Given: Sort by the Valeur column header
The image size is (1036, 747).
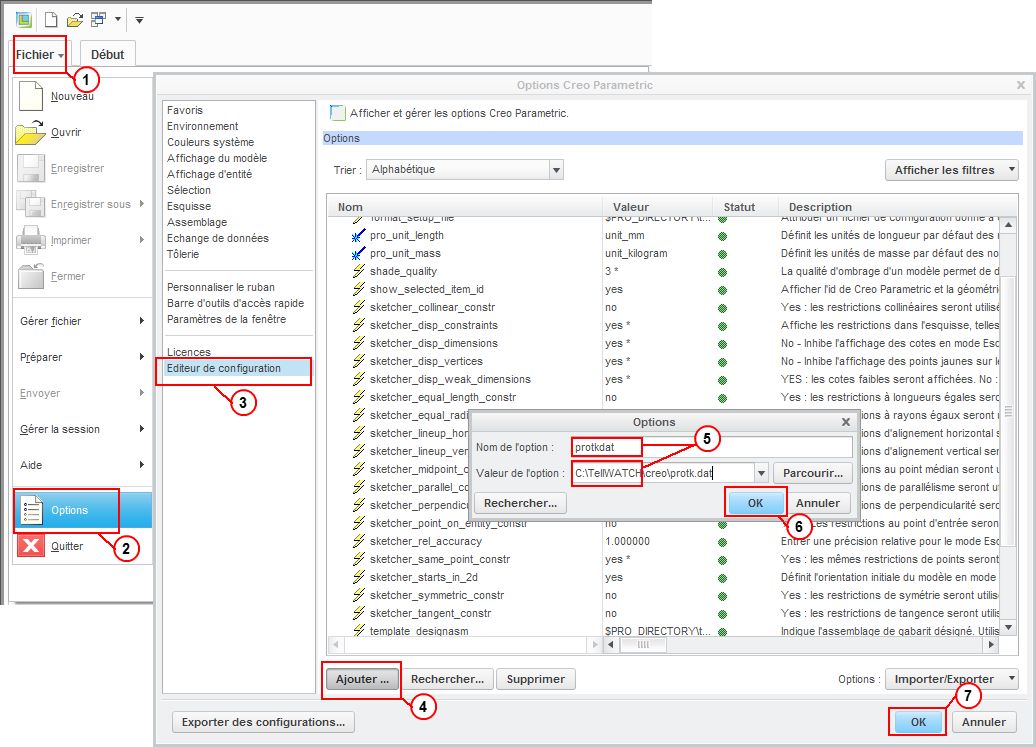Looking at the screenshot, I should [x=631, y=207].
